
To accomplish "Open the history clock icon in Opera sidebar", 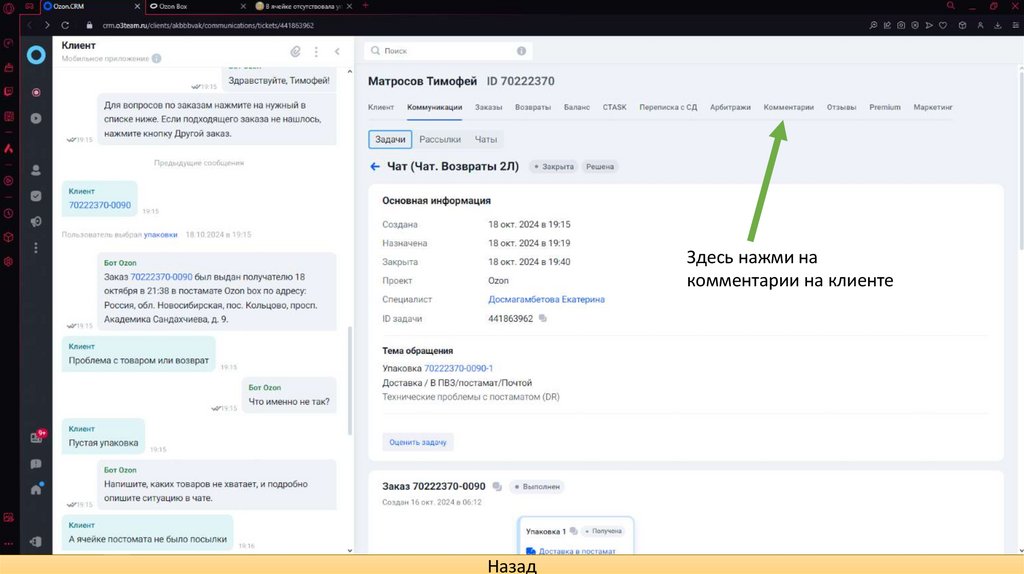I will [x=8, y=214].
